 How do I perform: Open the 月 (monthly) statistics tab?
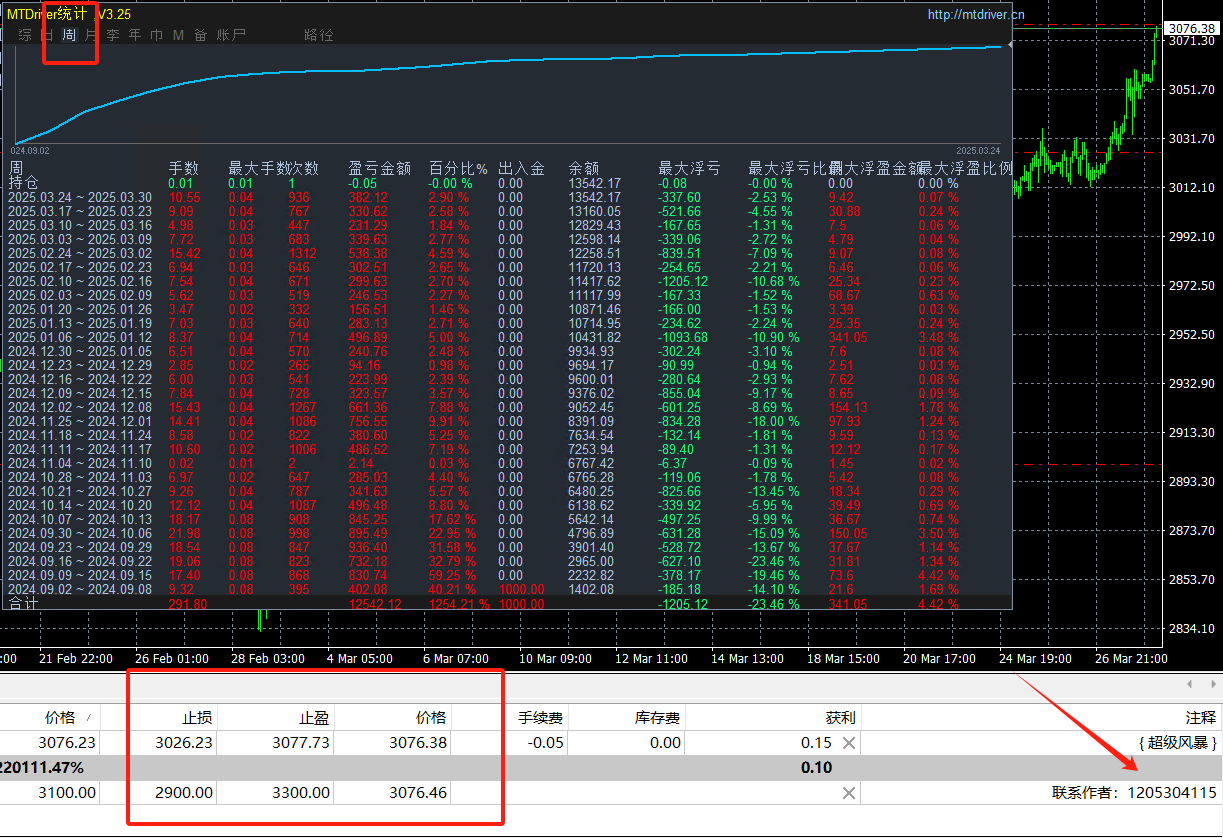point(91,35)
